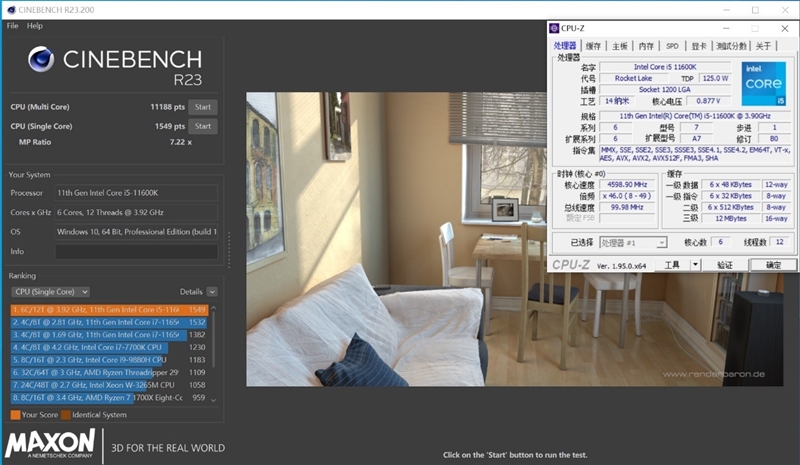Switch to CPU-Z 处理器 tab
Viewport: 800px width, 465px height.
tap(565, 46)
